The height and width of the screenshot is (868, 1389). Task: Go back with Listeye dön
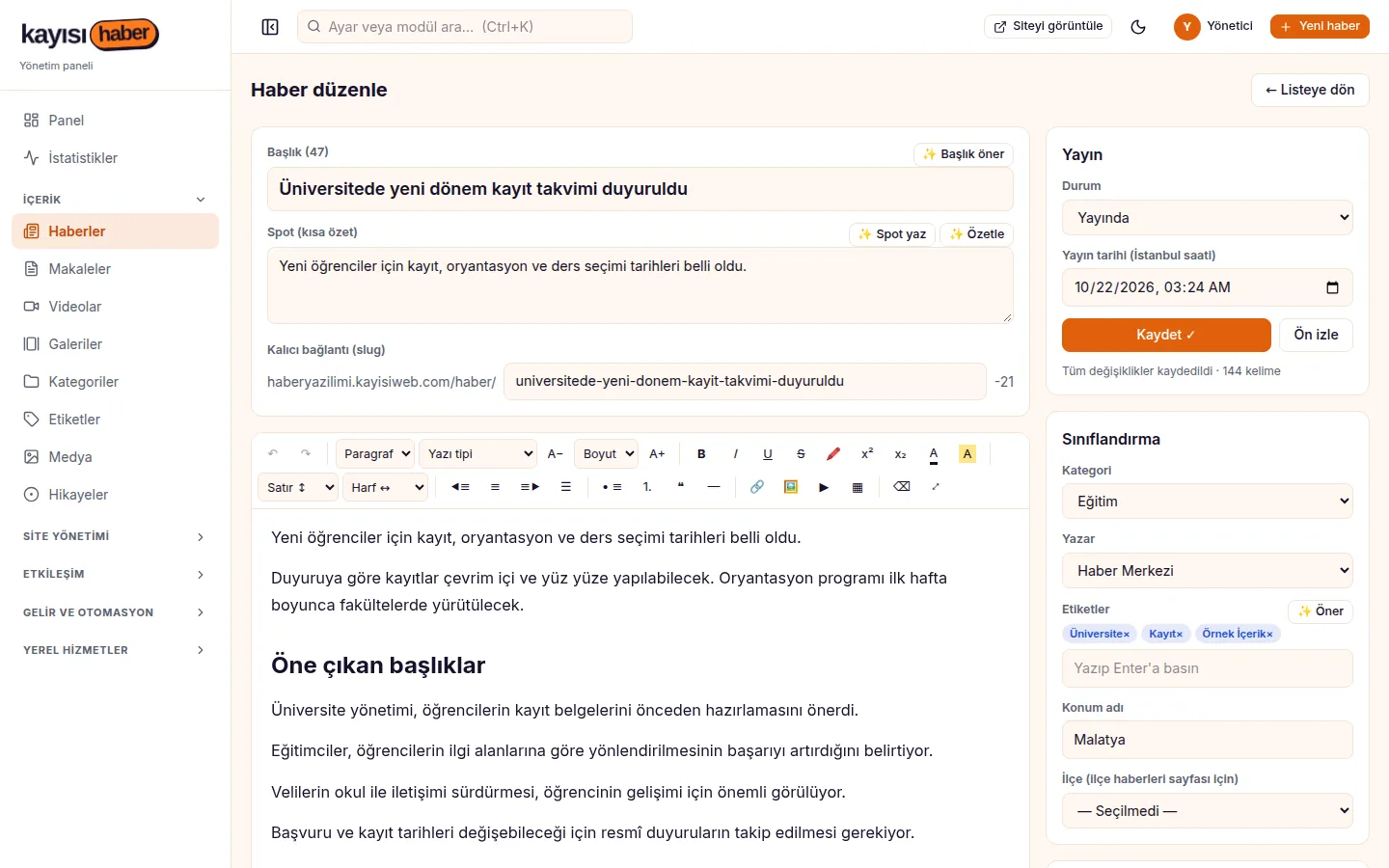click(1310, 90)
